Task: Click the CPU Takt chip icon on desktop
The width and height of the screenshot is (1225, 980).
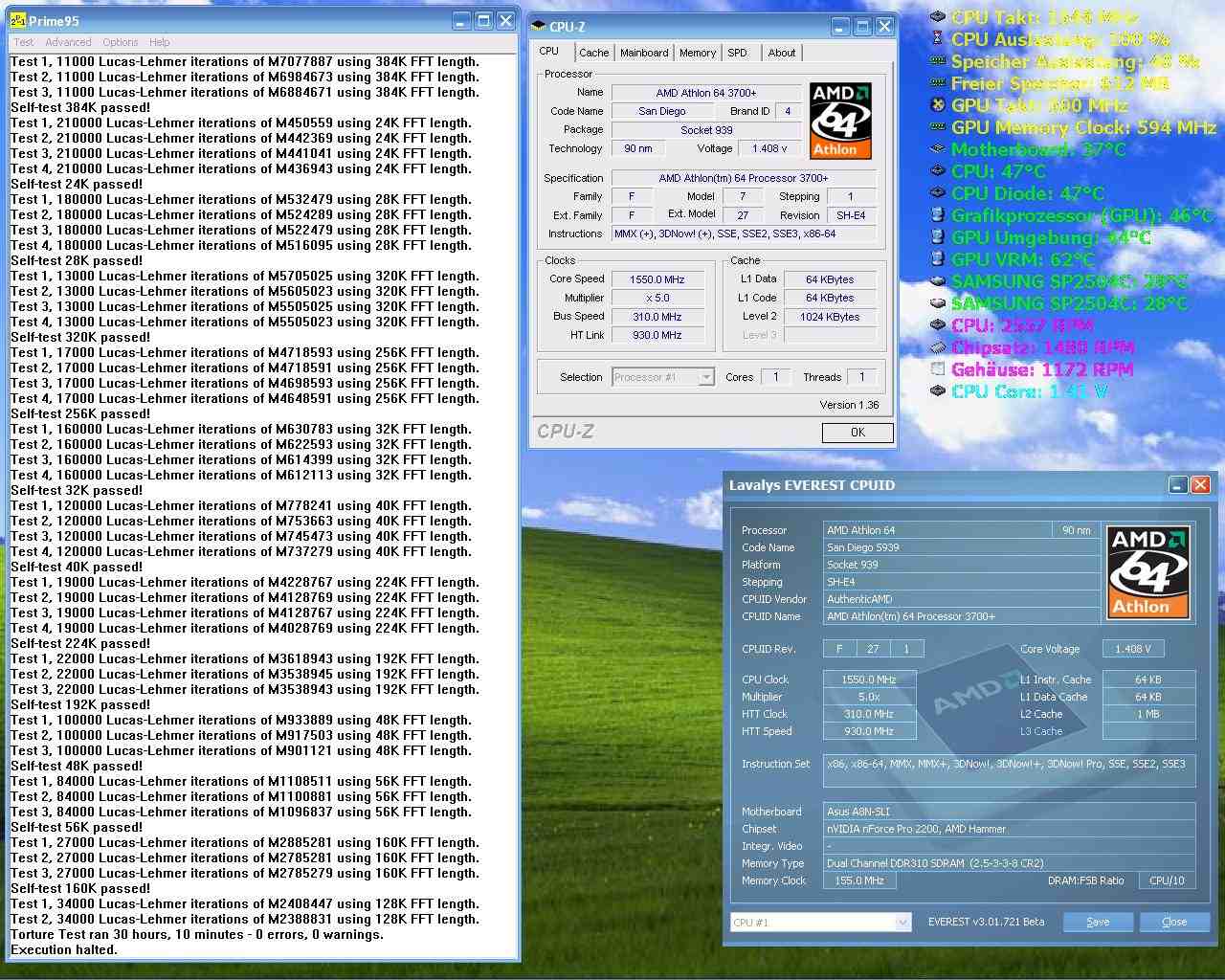Action: pos(938,17)
